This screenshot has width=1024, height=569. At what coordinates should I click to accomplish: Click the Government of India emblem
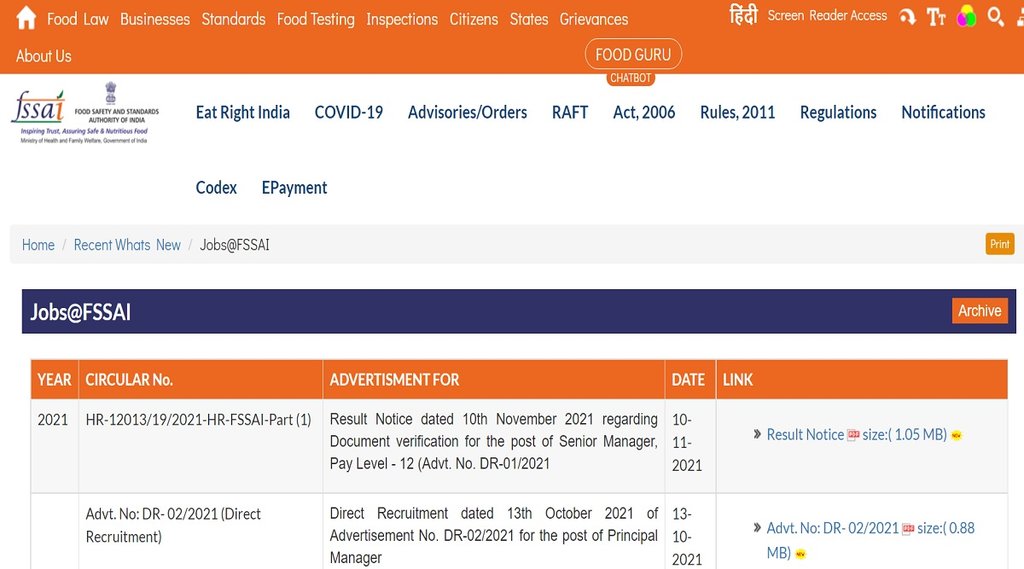click(110, 93)
